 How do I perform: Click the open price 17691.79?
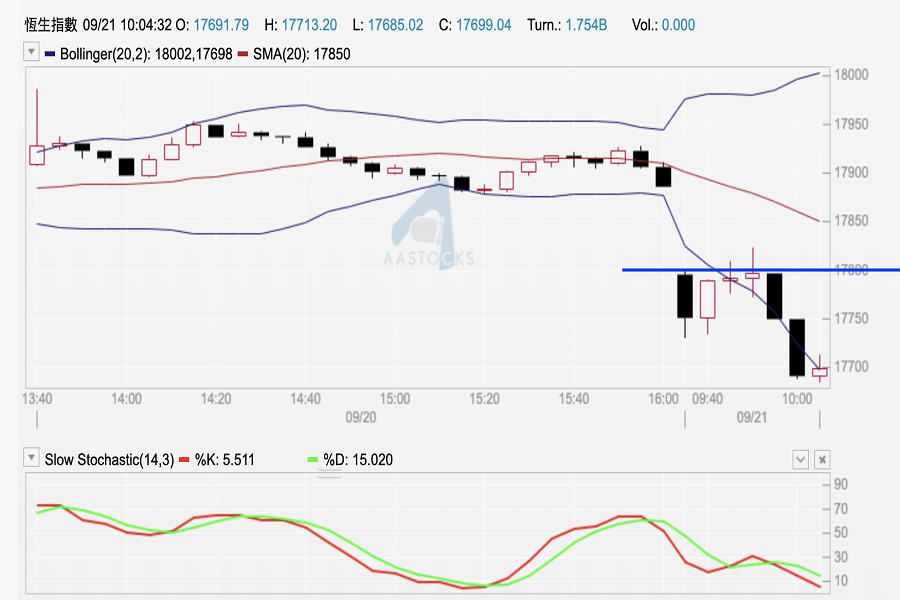click(x=221, y=25)
